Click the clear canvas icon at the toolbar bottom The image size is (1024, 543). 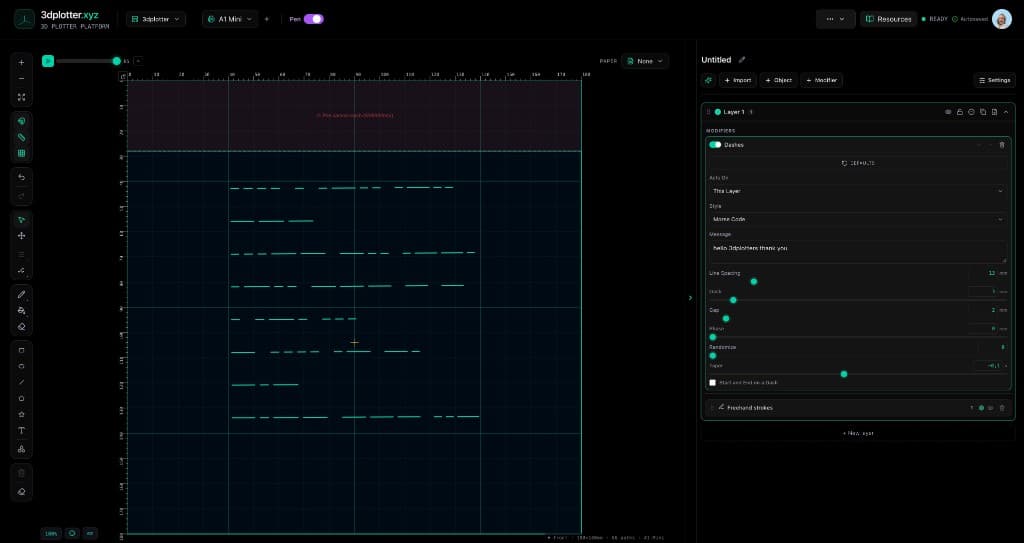22,491
